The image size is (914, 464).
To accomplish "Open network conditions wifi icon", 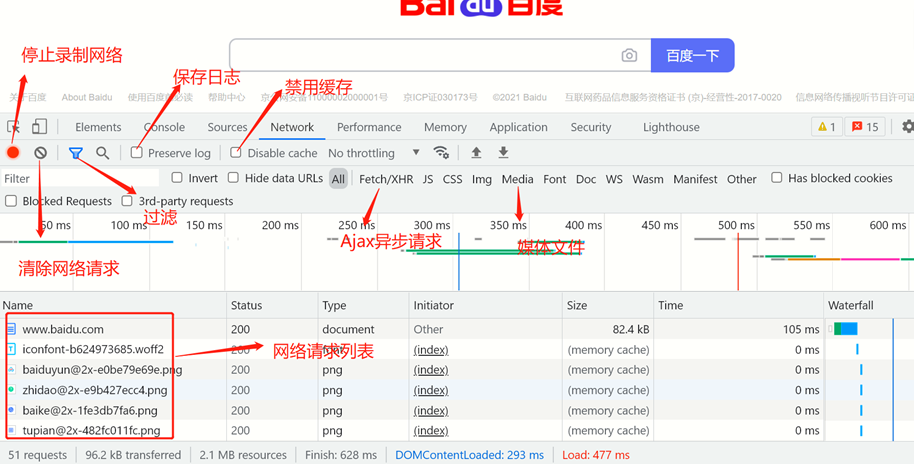I will coord(441,153).
